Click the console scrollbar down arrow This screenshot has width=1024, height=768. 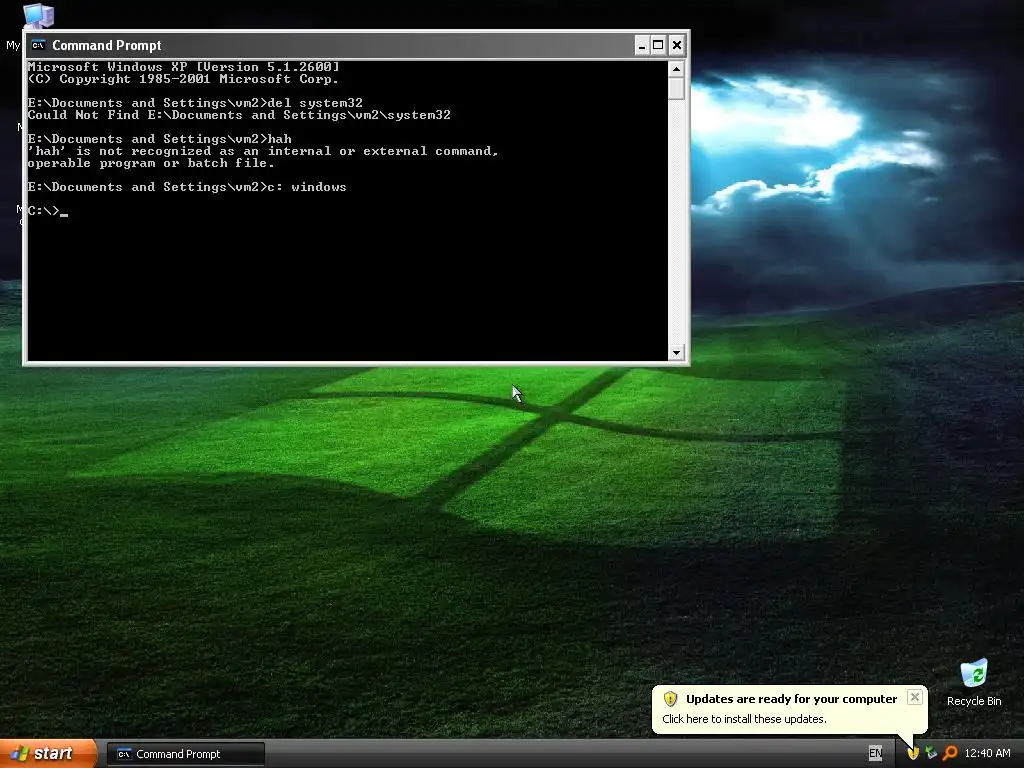[x=677, y=353]
